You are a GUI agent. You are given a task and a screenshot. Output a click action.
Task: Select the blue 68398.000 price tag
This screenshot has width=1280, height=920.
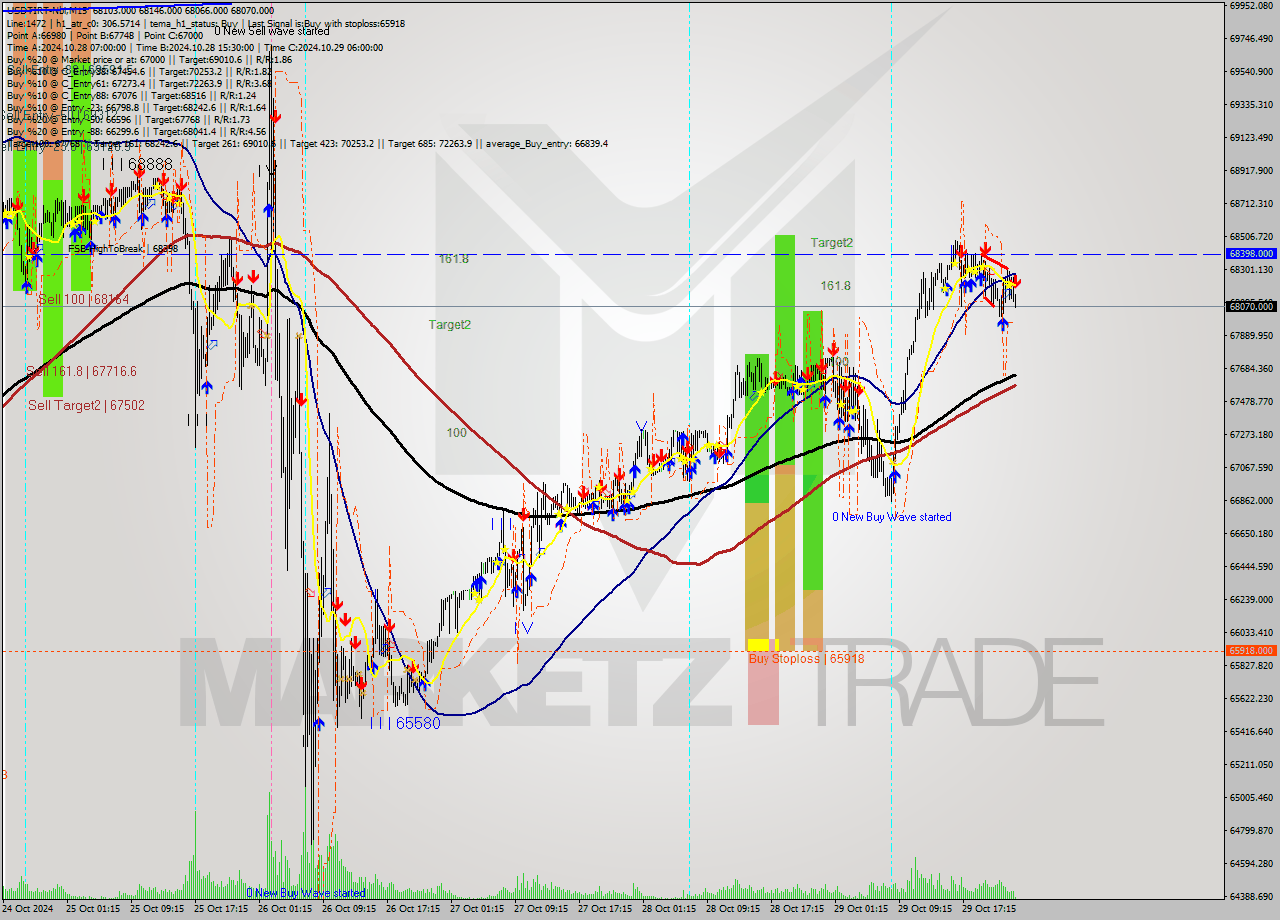click(x=1251, y=254)
